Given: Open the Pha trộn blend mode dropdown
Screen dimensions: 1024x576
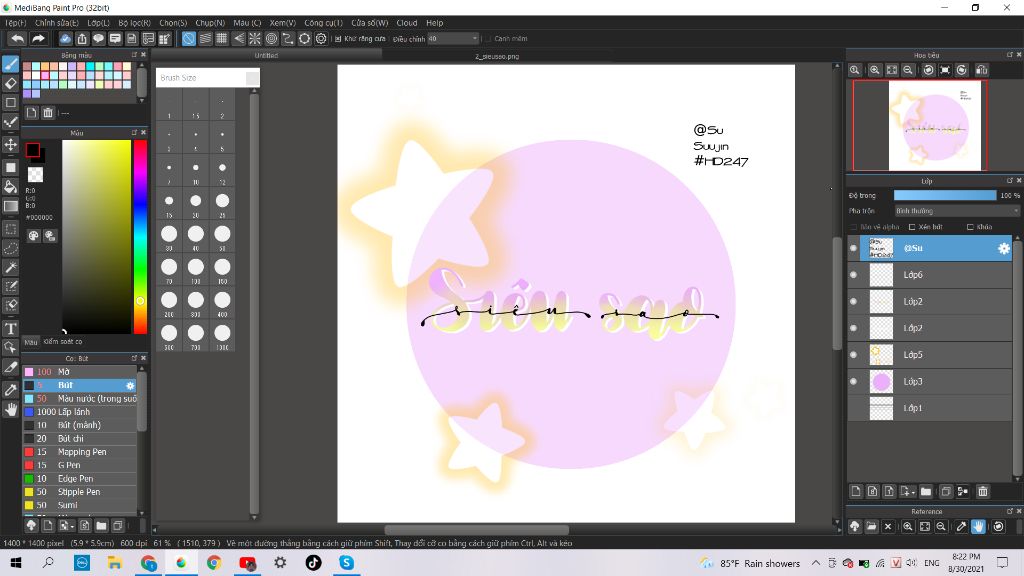Looking at the screenshot, I should pos(956,211).
